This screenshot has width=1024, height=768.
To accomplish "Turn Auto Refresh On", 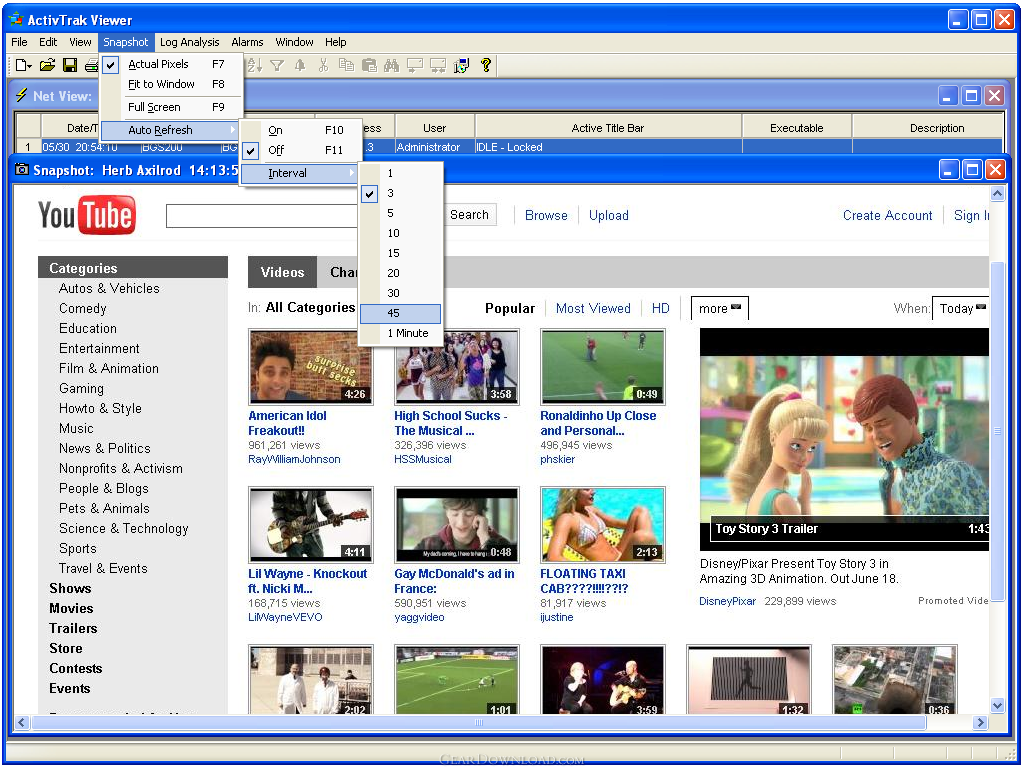I will (x=301, y=130).
